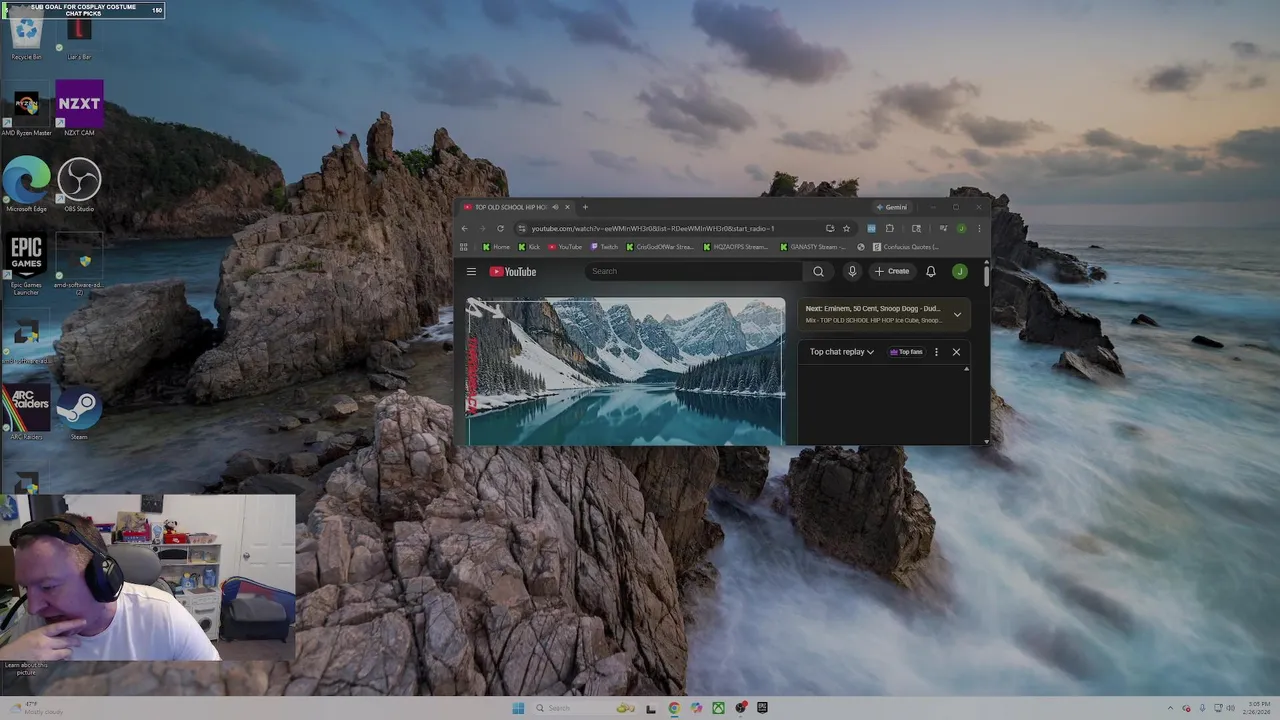Open the Liar's Bar desktop shortcut

[x=79, y=36]
